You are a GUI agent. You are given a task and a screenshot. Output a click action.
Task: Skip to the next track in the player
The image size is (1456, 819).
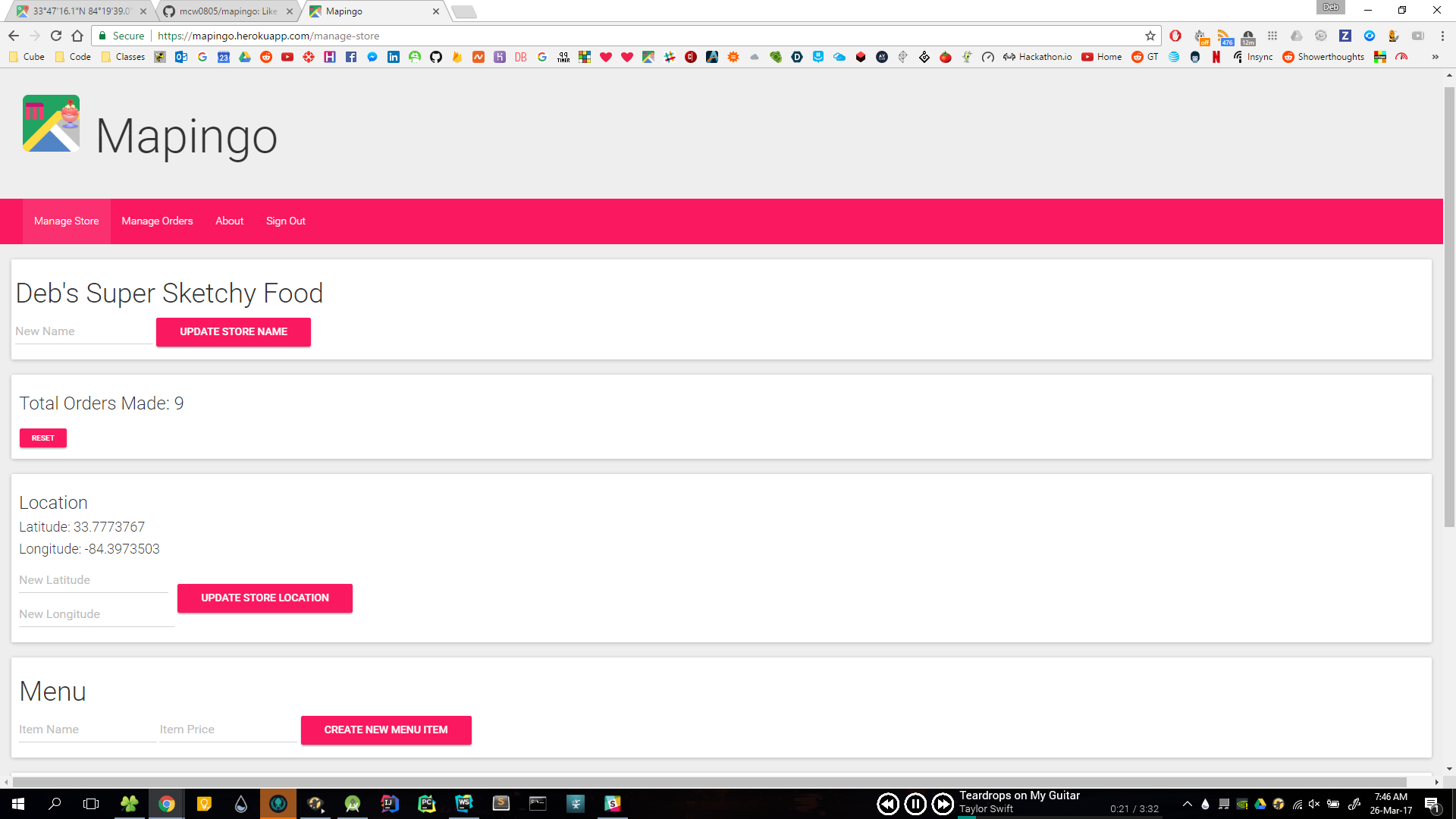pos(943,804)
